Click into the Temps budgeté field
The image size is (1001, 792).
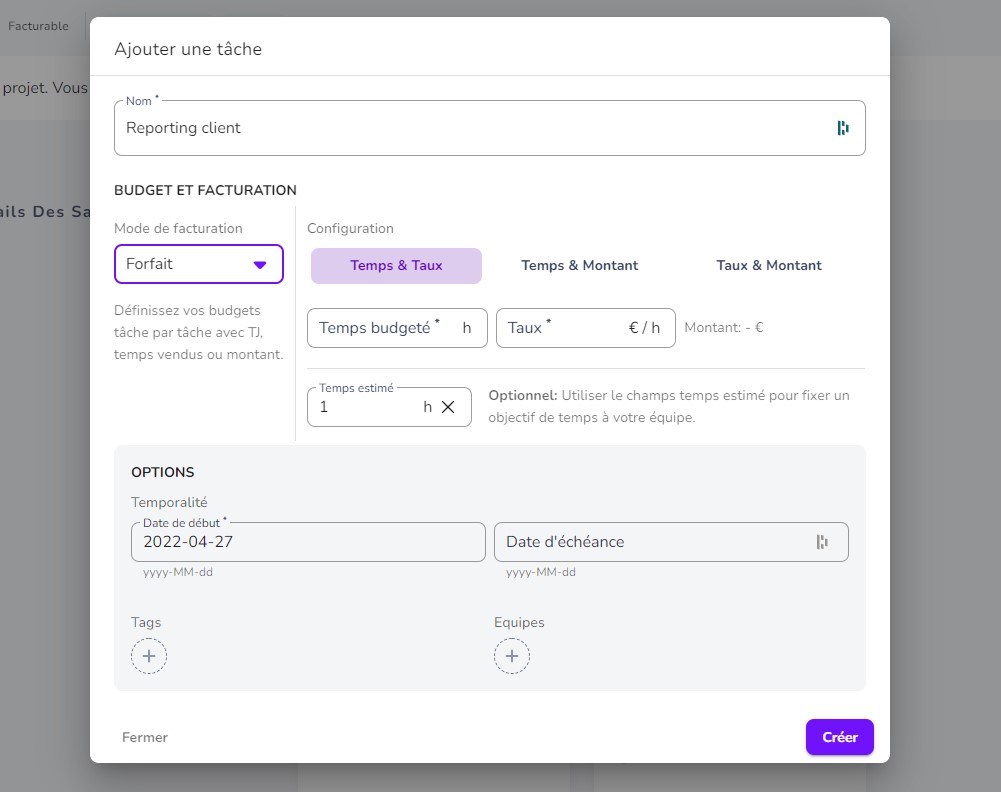pyautogui.click(x=385, y=328)
